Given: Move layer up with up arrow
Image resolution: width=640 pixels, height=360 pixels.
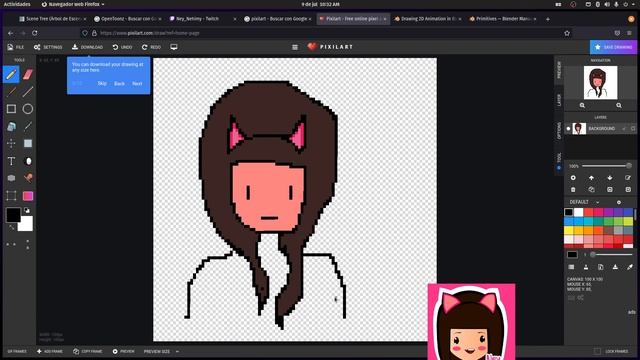Looking at the screenshot, I should [x=591, y=178].
